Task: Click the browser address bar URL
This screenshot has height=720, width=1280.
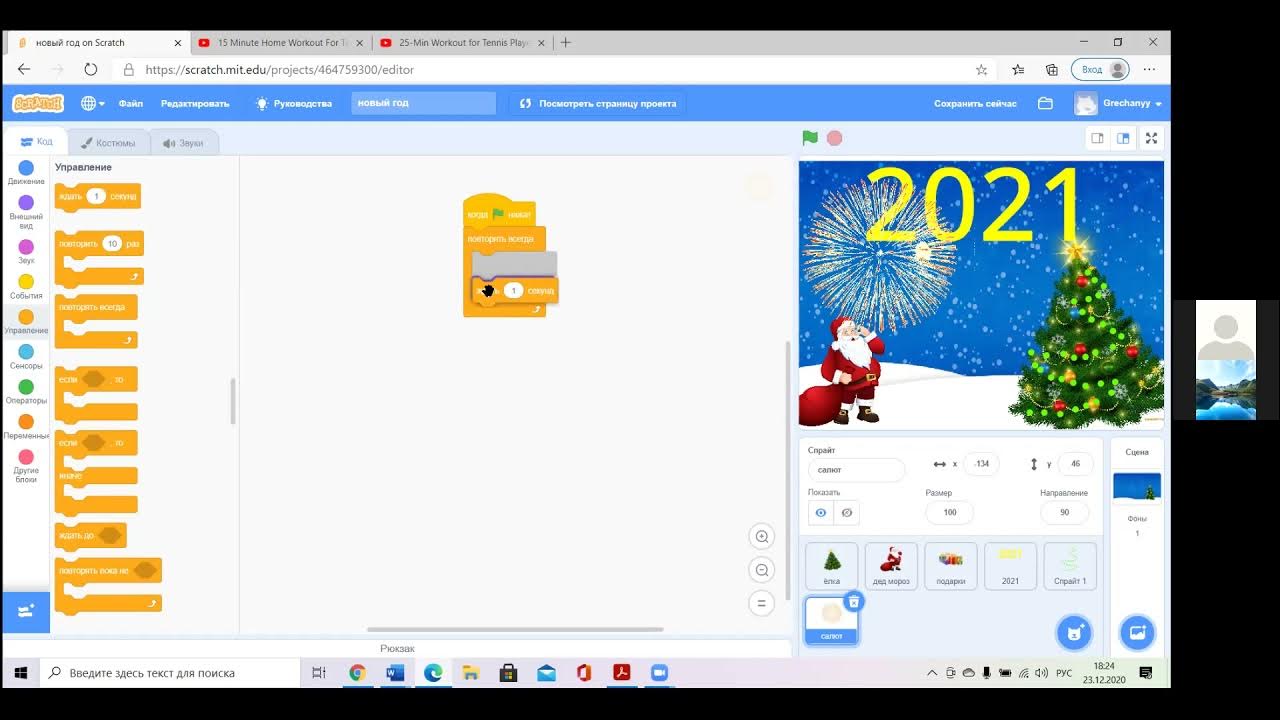Action: (280, 70)
